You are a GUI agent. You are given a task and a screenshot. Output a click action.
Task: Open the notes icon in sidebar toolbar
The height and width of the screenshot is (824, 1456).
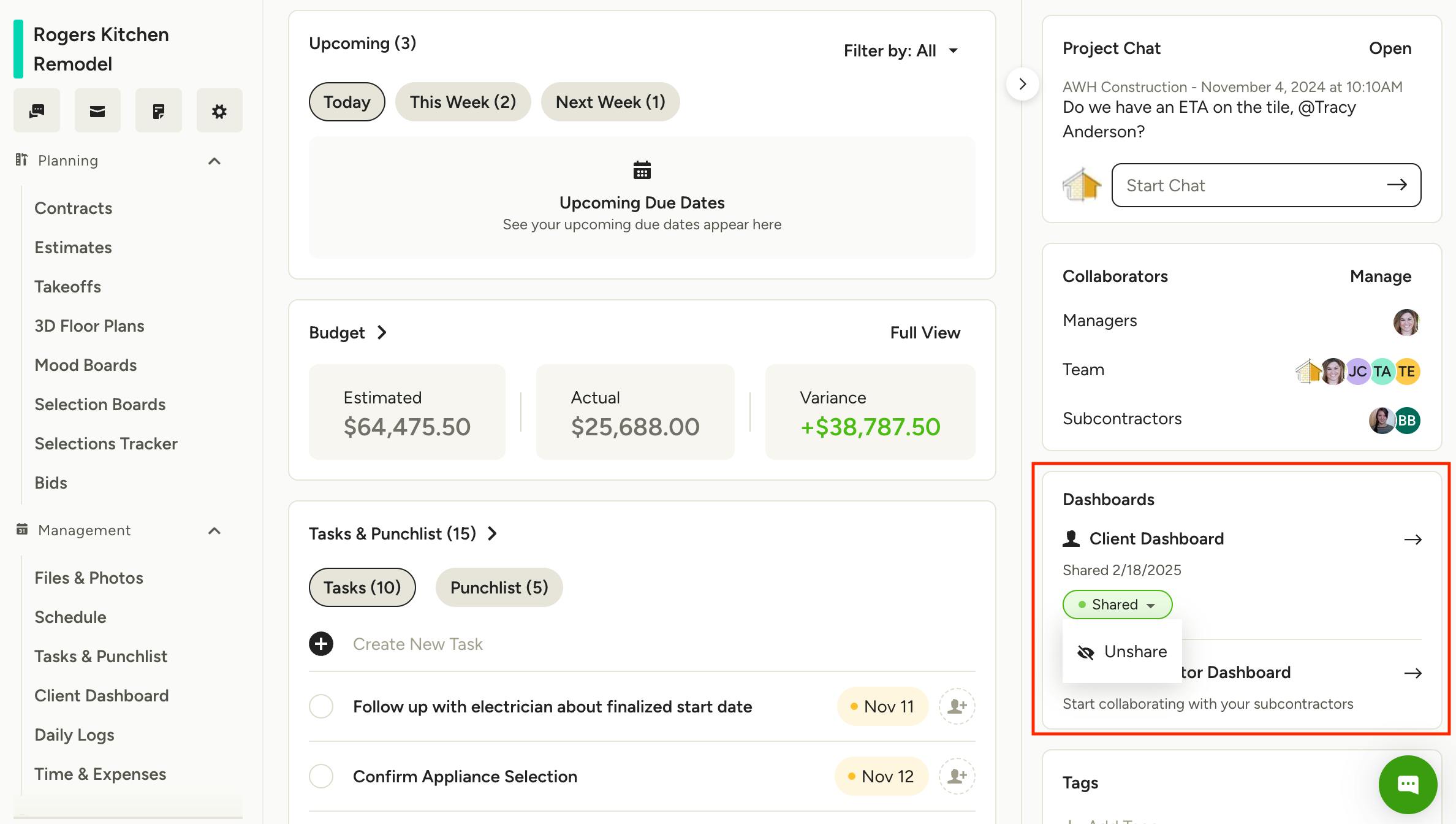click(158, 111)
